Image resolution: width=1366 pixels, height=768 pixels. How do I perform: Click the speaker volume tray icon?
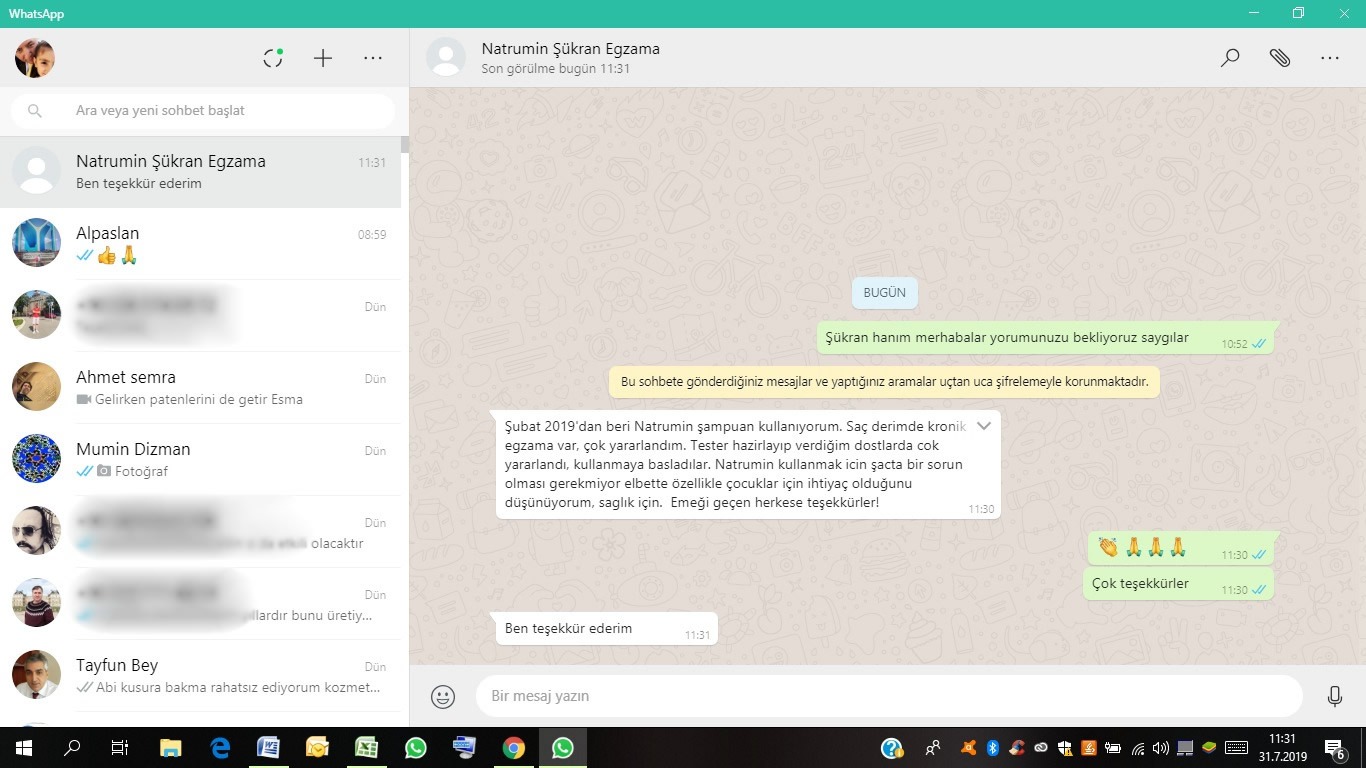[1161, 748]
